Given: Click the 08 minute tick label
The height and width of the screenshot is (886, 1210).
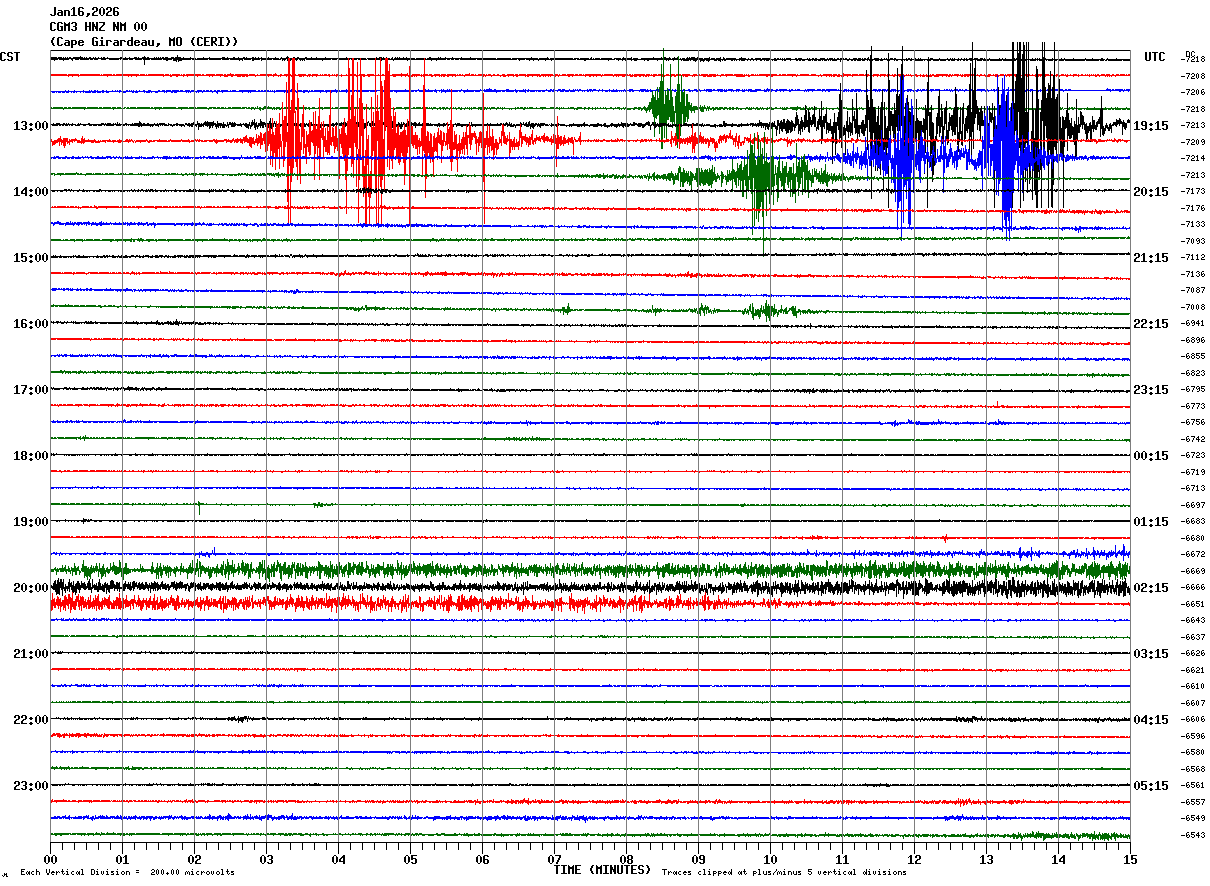Looking at the screenshot, I should (x=626, y=860).
